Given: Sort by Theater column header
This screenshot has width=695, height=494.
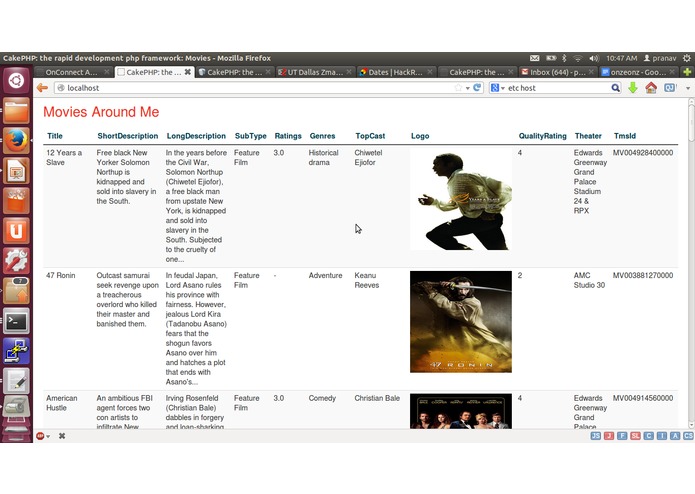Looking at the screenshot, I should click(x=588, y=136).
